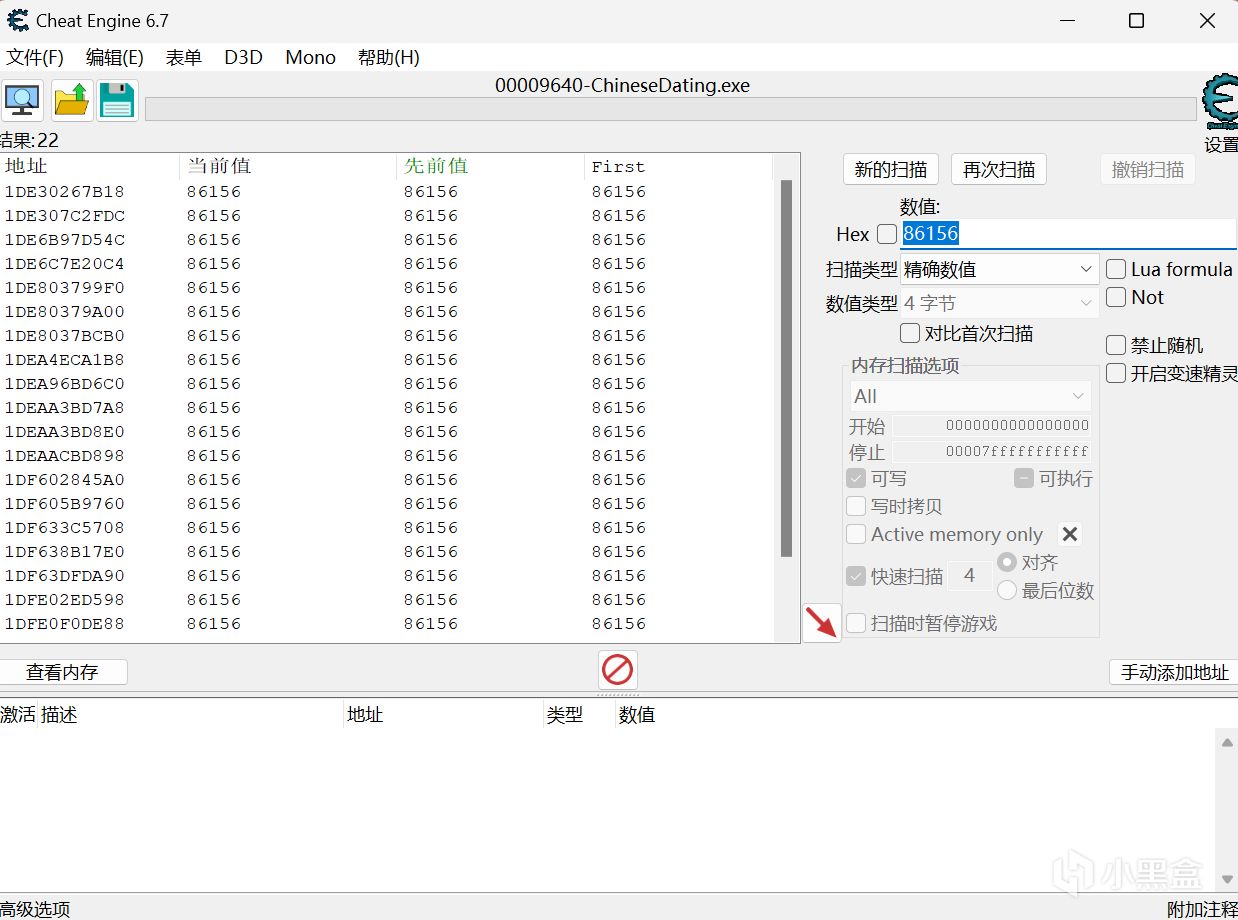
Task: Check Active memory only checkbox
Action: (856, 534)
